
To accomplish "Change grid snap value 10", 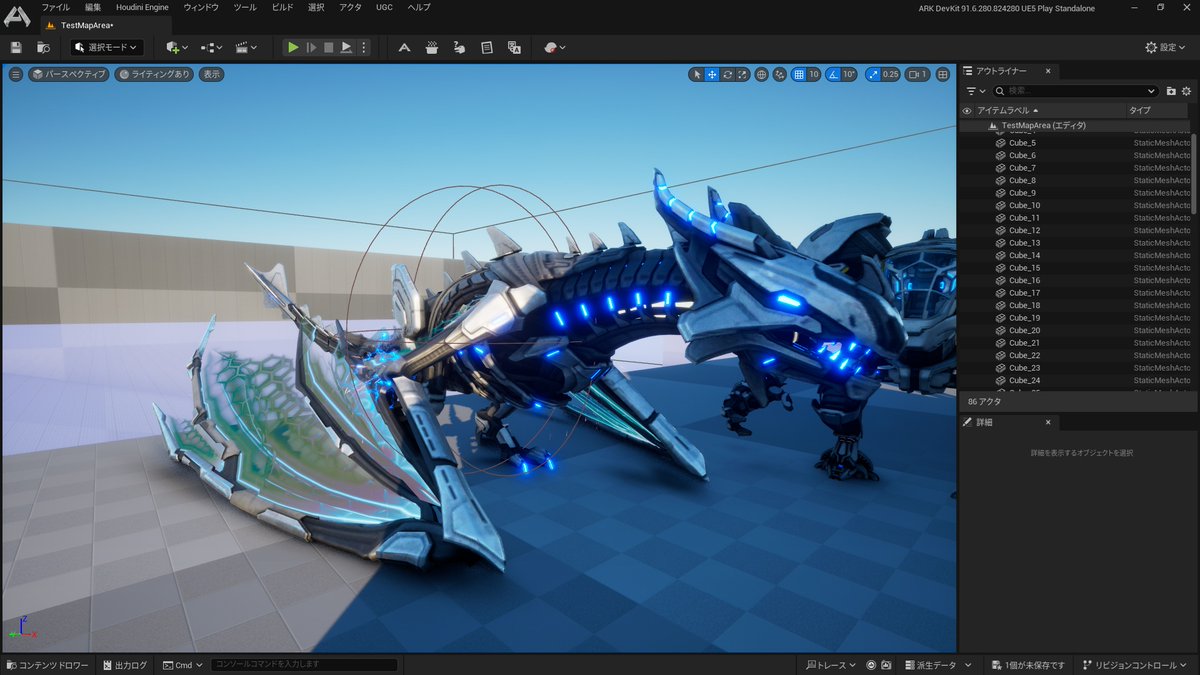I will pyautogui.click(x=814, y=74).
